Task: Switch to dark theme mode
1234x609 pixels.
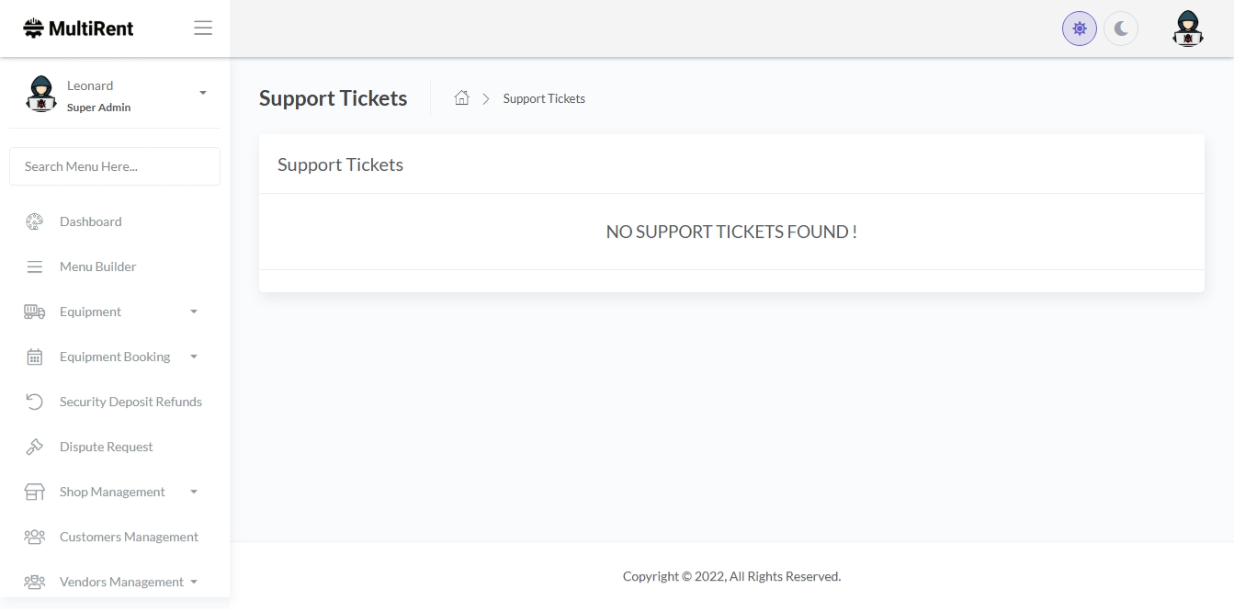Action: (x=1121, y=29)
